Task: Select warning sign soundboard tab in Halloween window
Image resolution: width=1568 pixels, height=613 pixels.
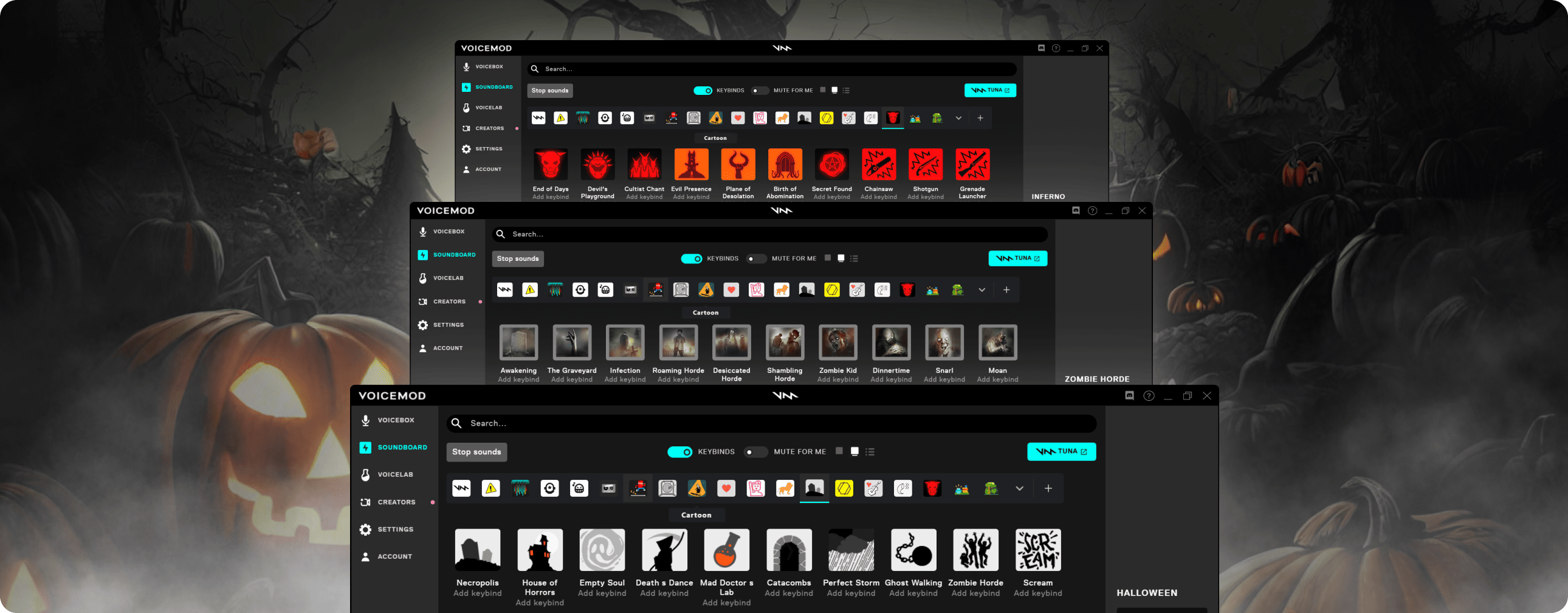Action: [x=490, y=489]
